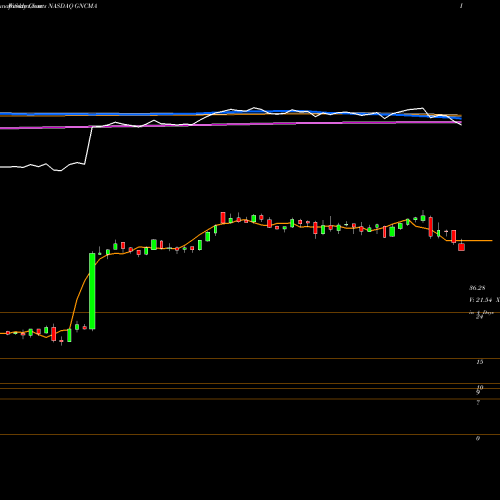The height and width of the screenshot is (500, 500).
Task: Click the 36.28 price value
Action: pos(477,288)
